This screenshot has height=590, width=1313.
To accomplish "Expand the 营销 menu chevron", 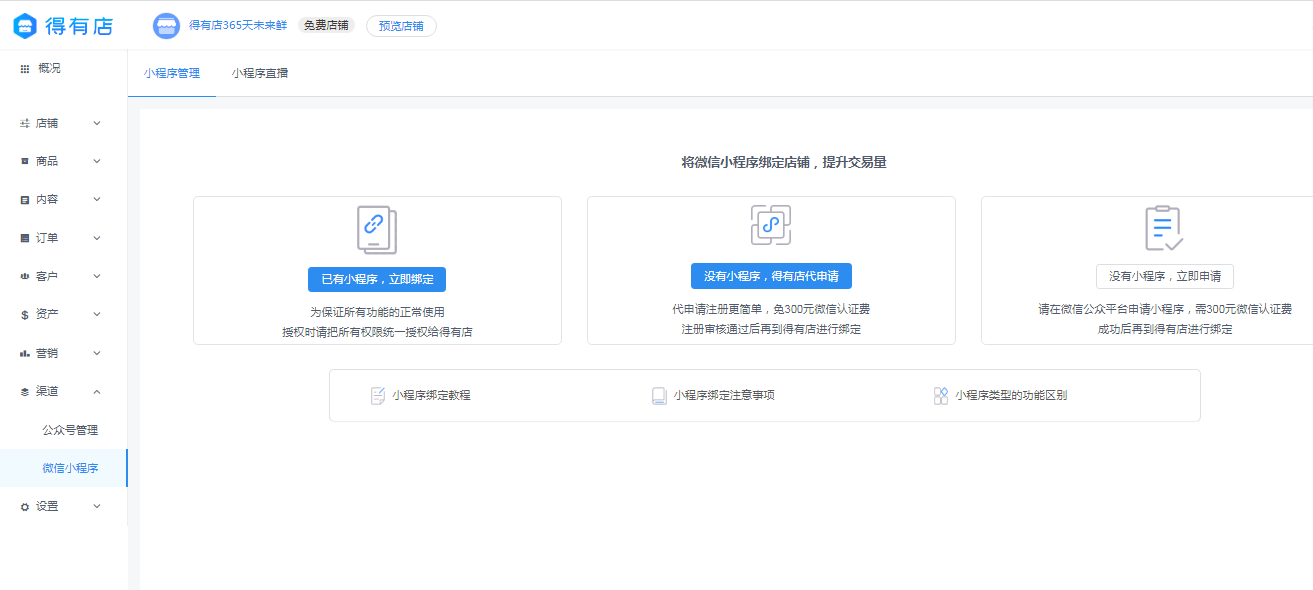I will click(97, 353).
